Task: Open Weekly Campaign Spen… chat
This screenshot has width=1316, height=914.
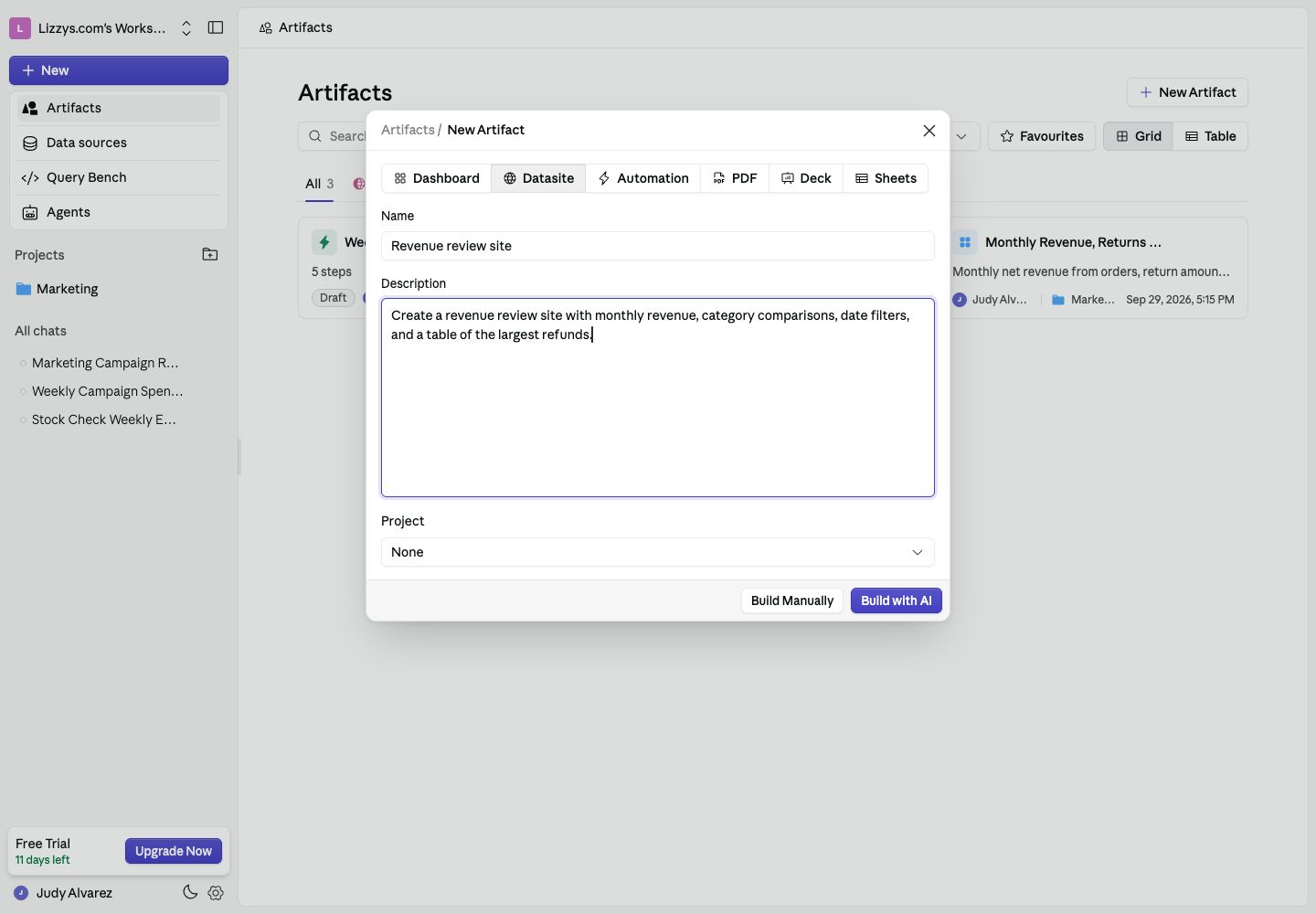Action: pyautogui.click(x=107, y=391)
